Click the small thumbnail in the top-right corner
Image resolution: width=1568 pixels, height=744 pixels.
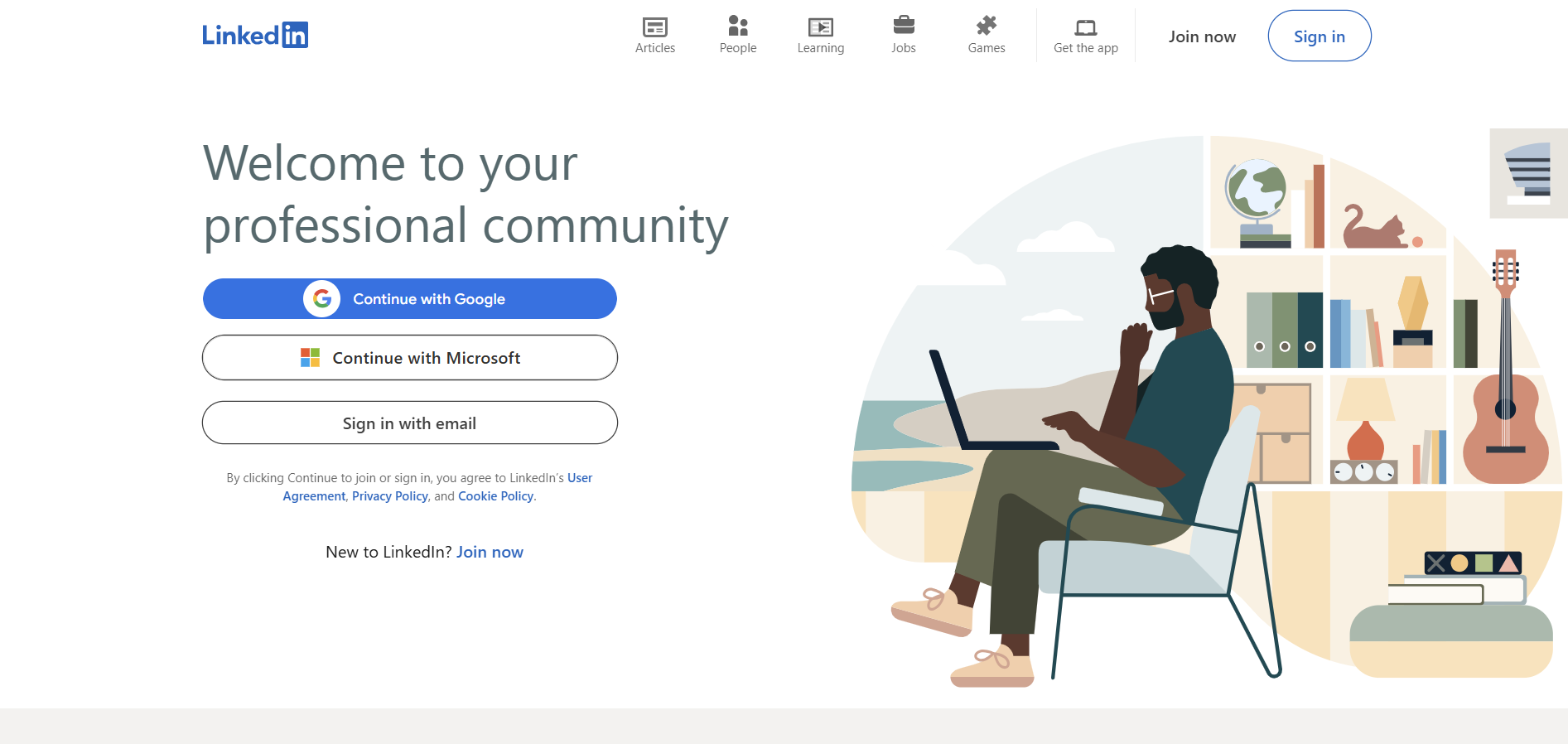click(1527, 173)
